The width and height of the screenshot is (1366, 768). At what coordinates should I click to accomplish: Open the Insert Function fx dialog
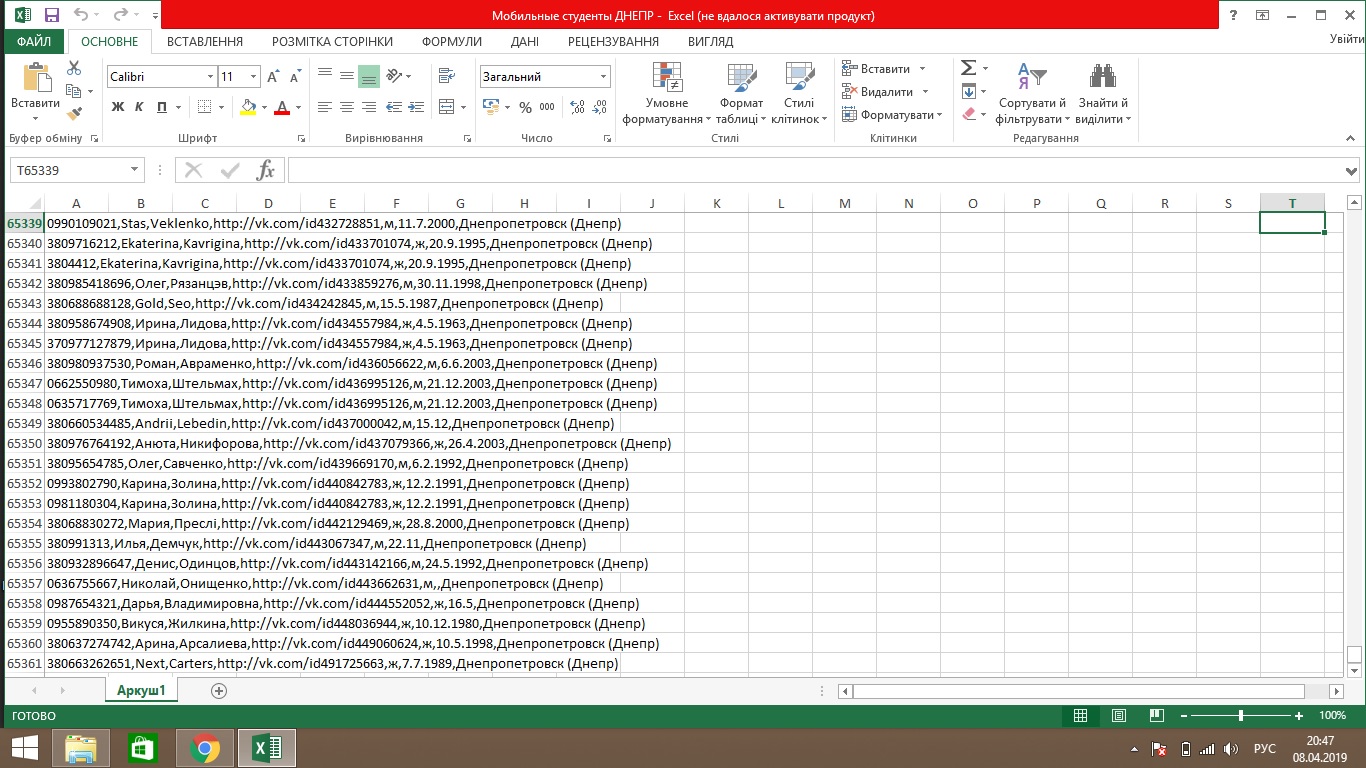[266, 170]
